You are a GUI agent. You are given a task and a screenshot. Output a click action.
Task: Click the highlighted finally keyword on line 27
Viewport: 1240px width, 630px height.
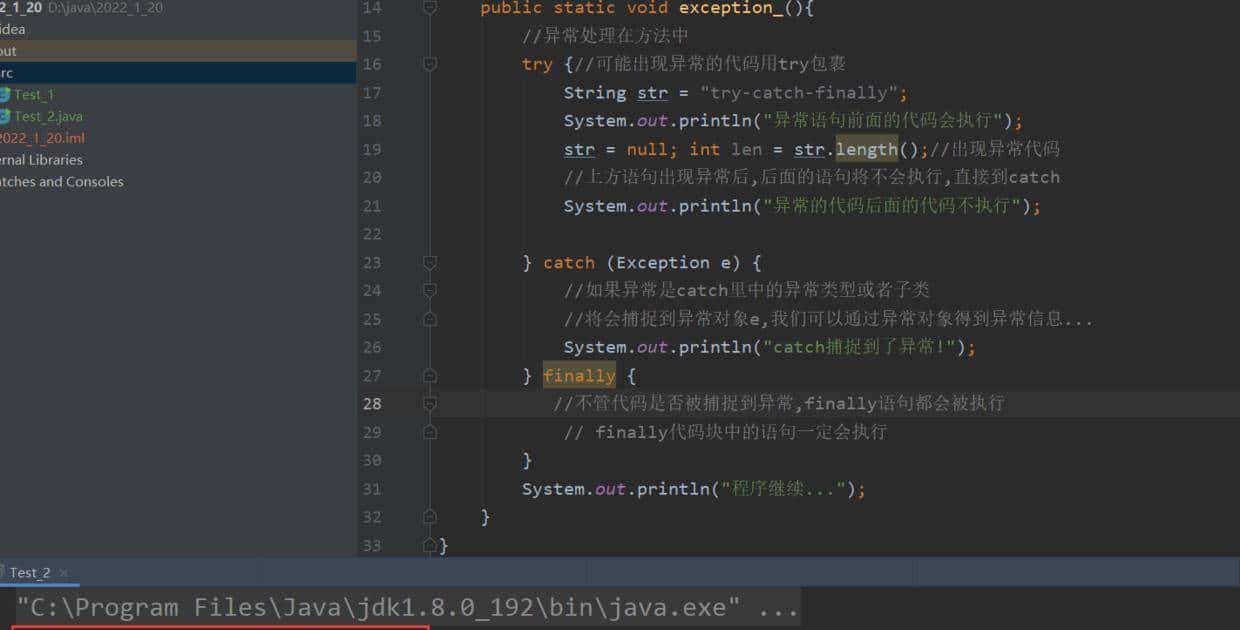pyautogui.click(x=579, y=375)
